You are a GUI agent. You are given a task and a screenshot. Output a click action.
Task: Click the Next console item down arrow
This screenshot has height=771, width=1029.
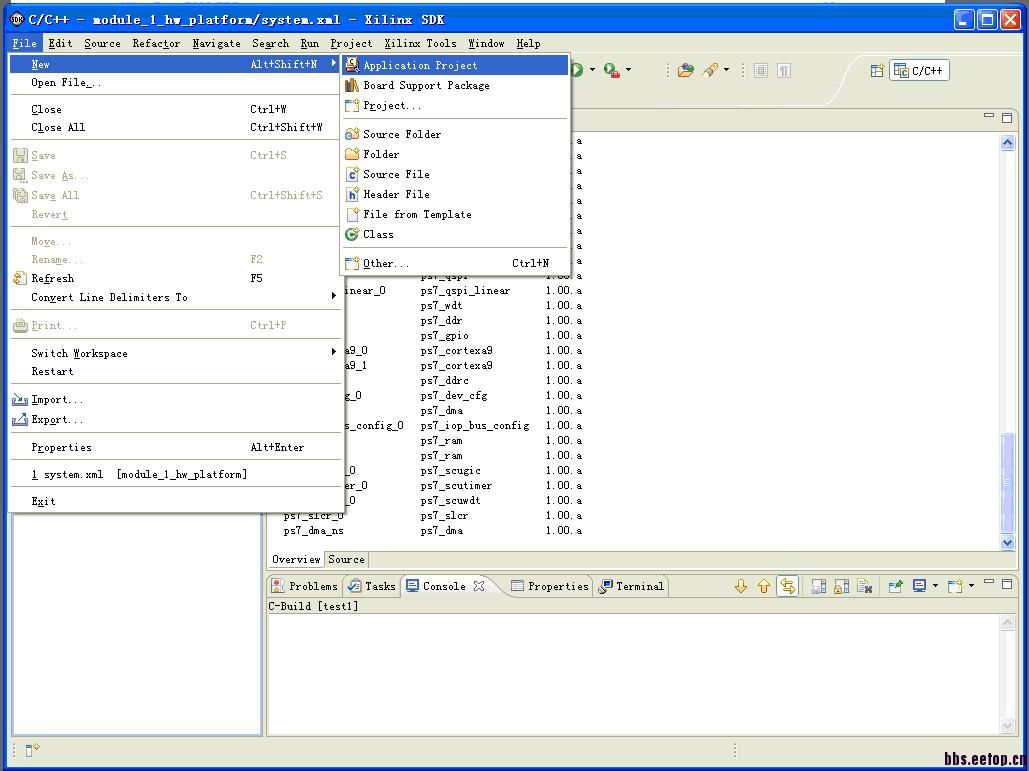pyautogui.click(x=741, y=587)
